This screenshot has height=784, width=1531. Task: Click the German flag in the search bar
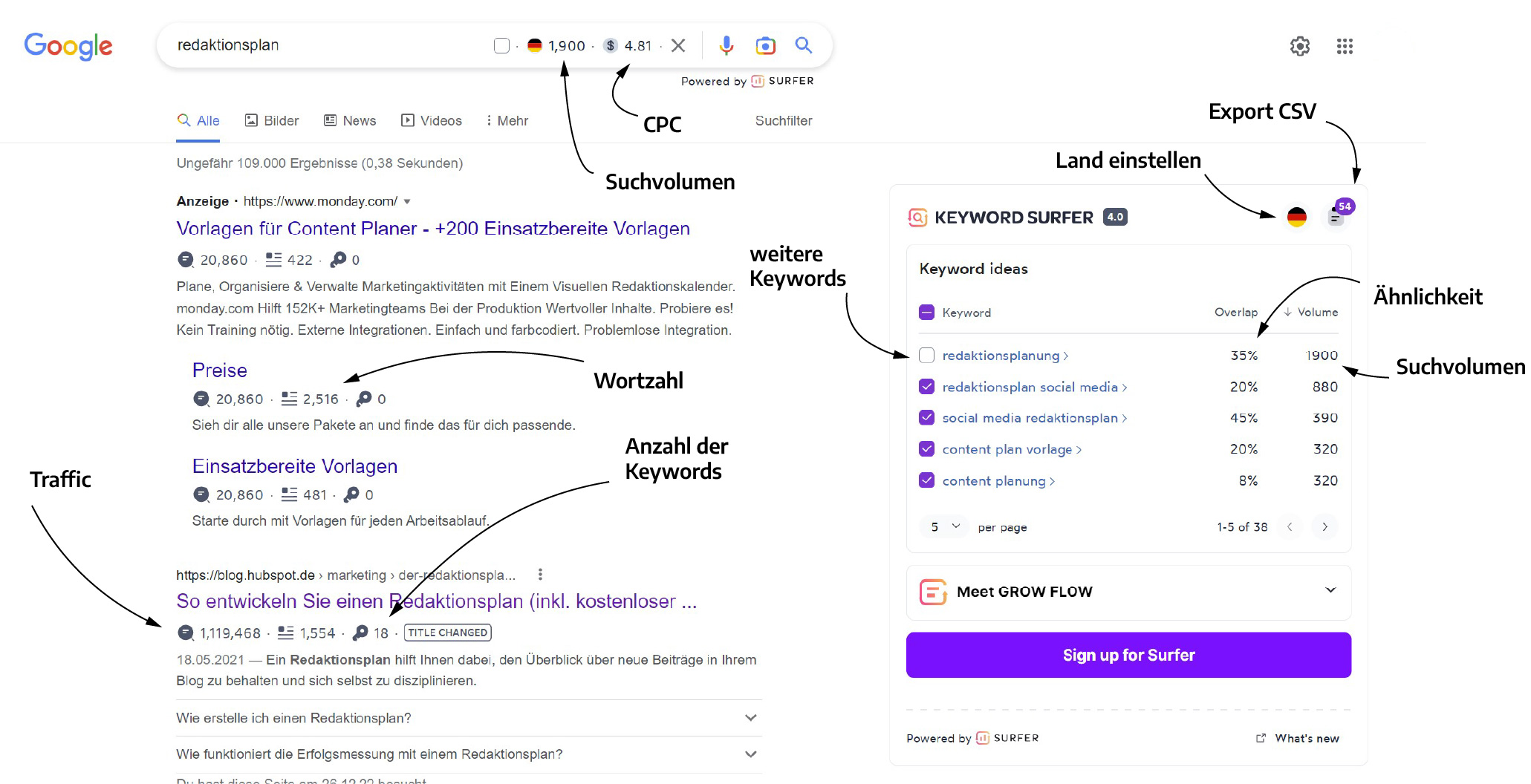[x=534, y=45]
